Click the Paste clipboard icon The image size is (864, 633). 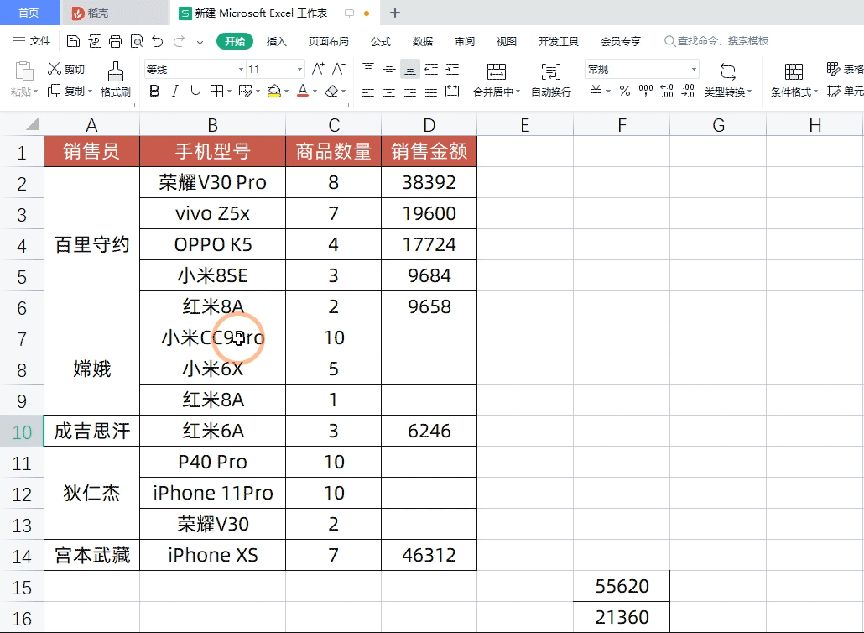coord(24,72)
